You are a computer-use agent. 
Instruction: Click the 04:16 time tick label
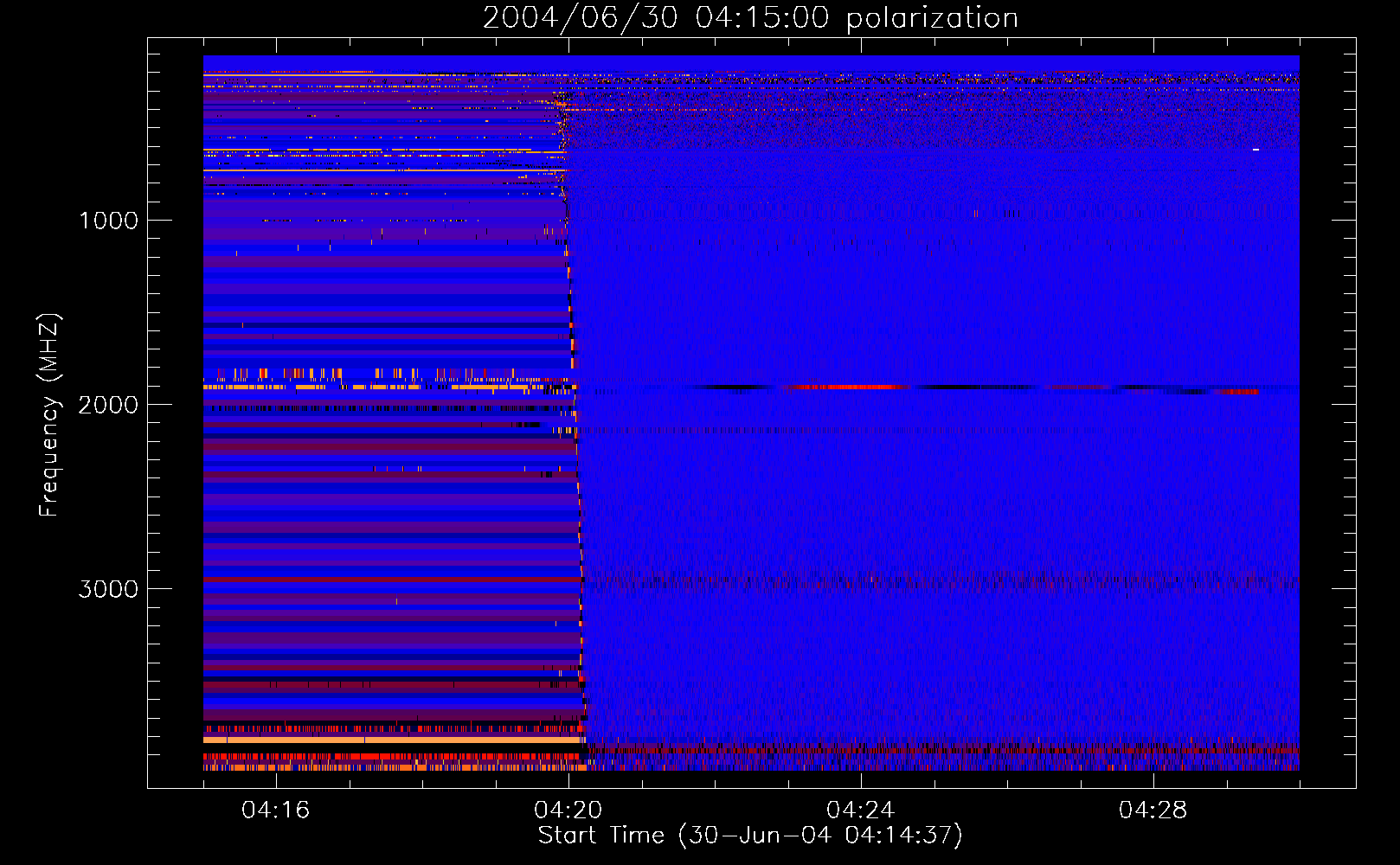[x=276, y=811]
